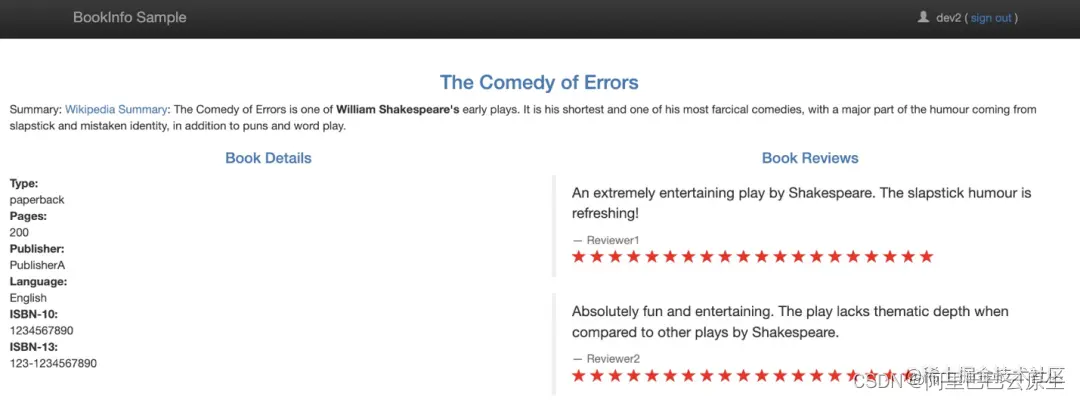Click the user profile icon beside dev2
The image size is (1080, 400).
coord(923,17)
